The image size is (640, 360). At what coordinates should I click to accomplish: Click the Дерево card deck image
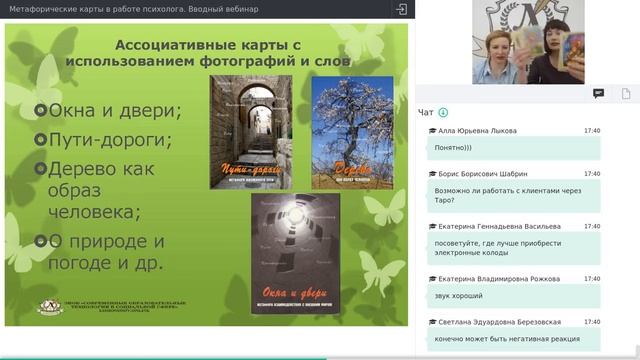353,132
